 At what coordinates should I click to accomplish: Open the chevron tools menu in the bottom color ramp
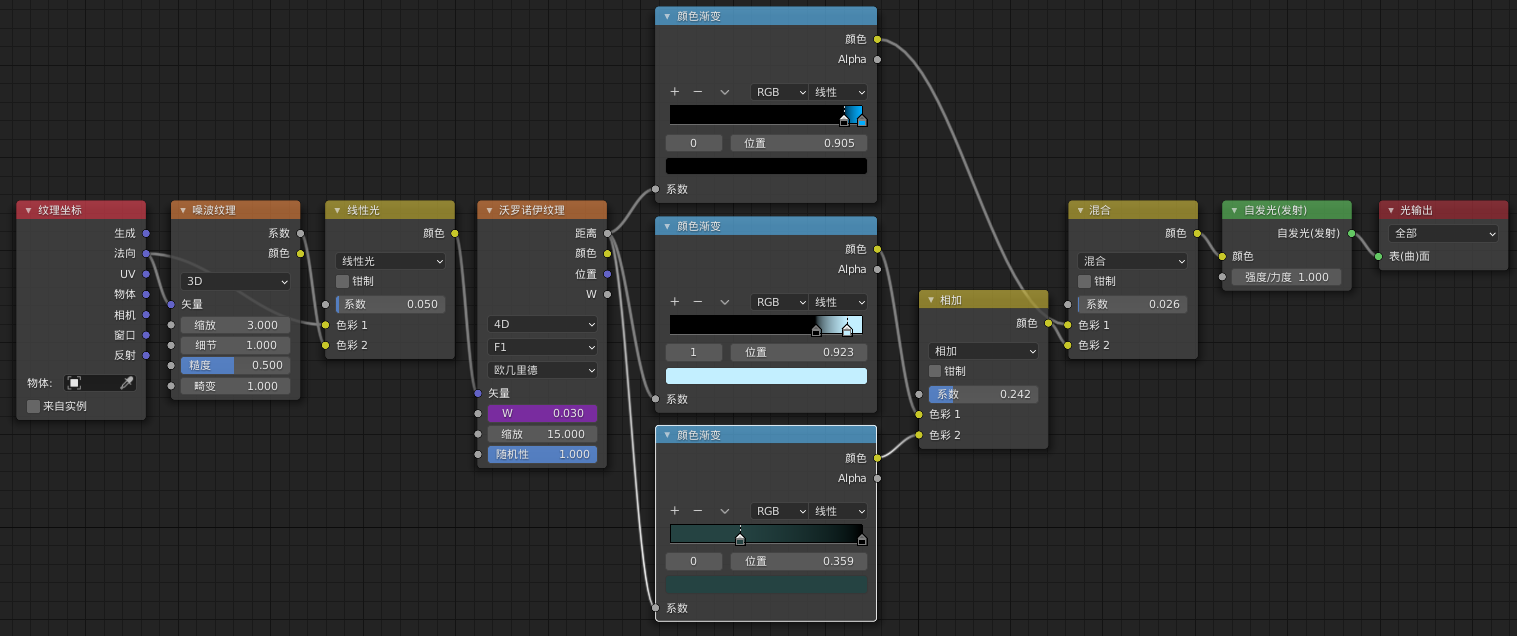pyautogui.click(x=725, y=511)
